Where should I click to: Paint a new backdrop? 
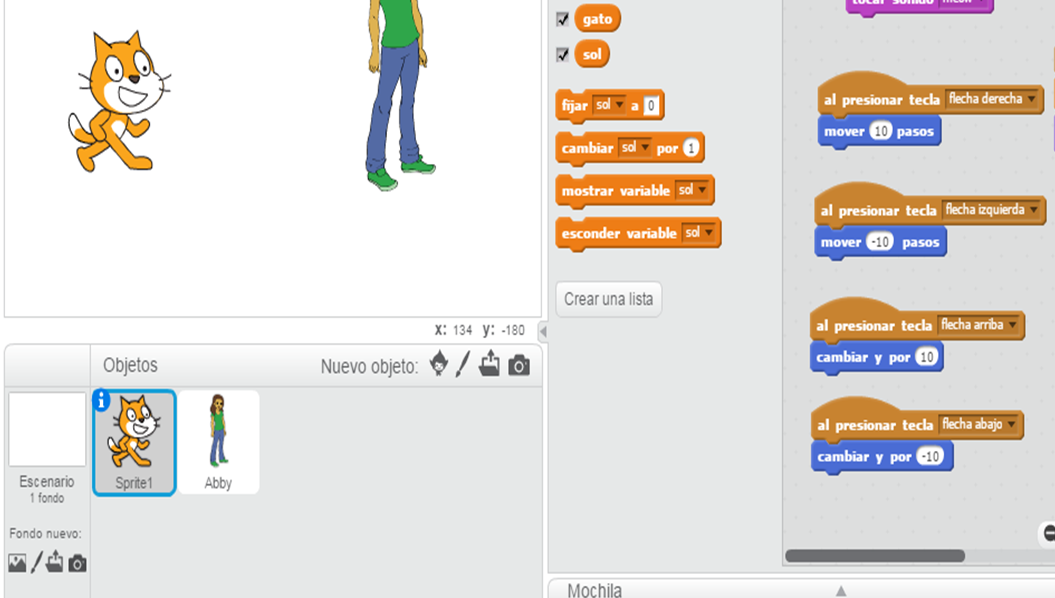coord(37,561)
